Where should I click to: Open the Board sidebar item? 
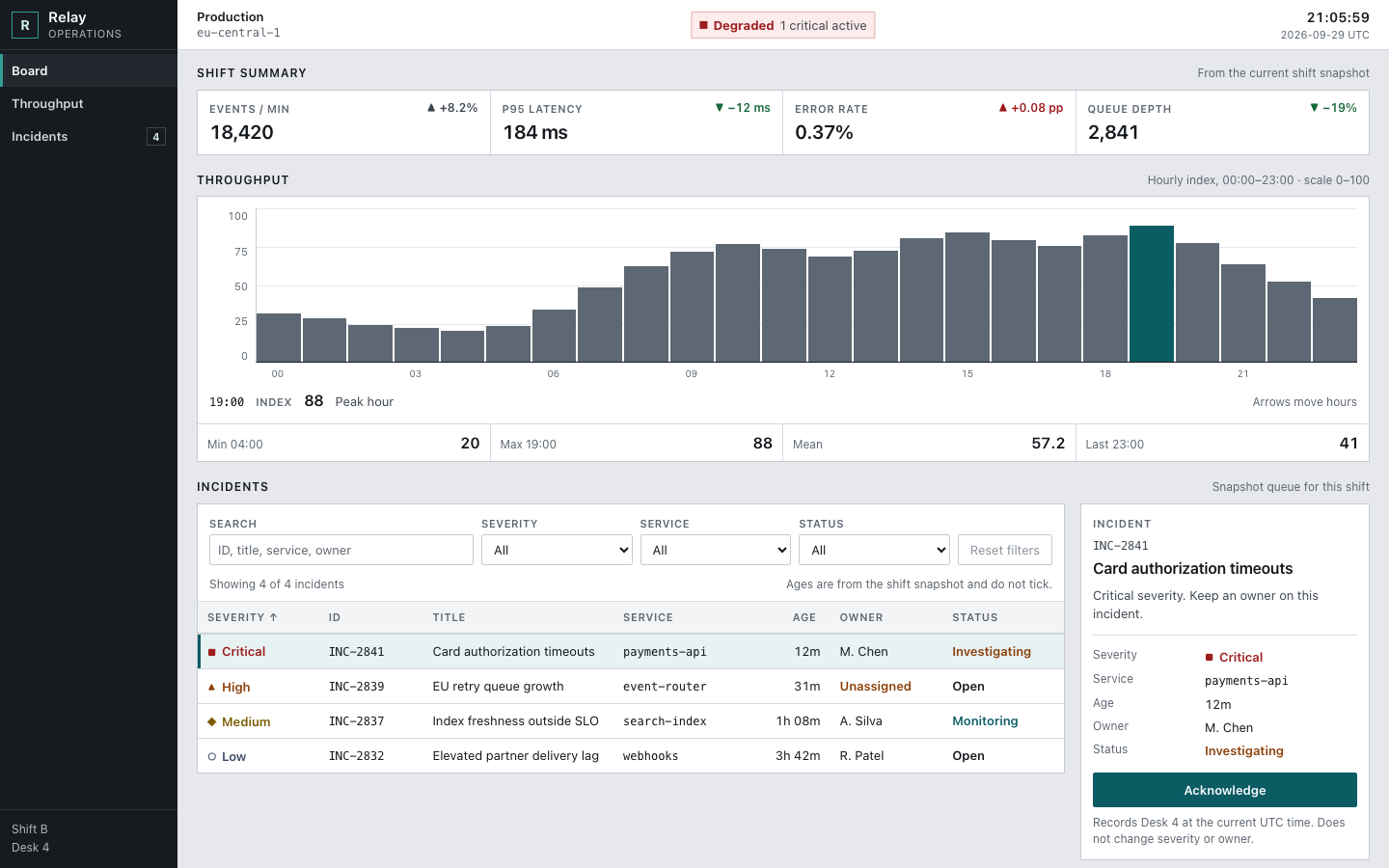[89, 71]
